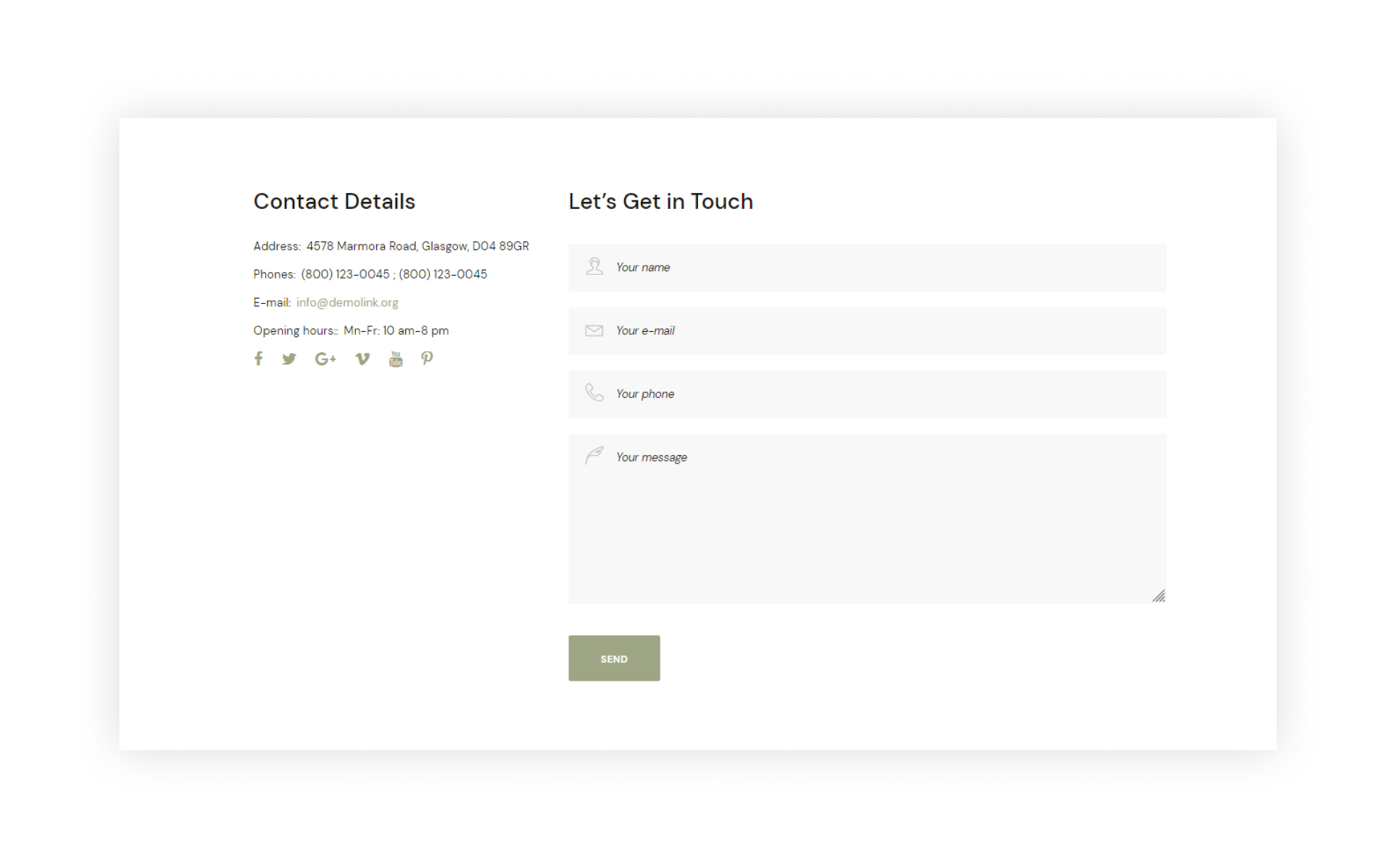The image size is (1396, 868).
Task: Click the handset icon in phone field
Action: [x=595, y=393]
